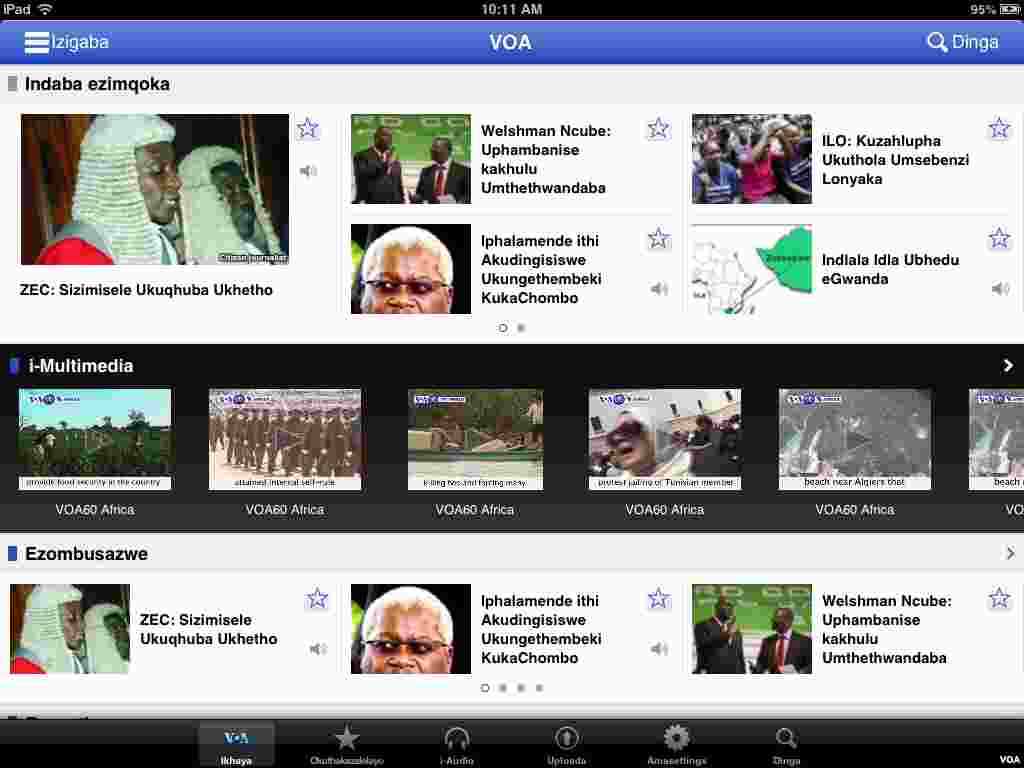Image resolution: width=1024 pixels, height=768 pixels.
Task: Play audio for top Iphalamende ithi story
Action: point(659,289)
